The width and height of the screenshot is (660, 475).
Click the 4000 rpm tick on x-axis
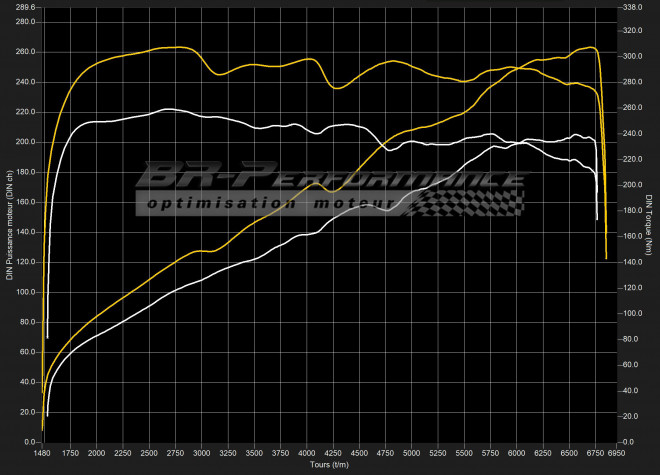click(306, 453)
